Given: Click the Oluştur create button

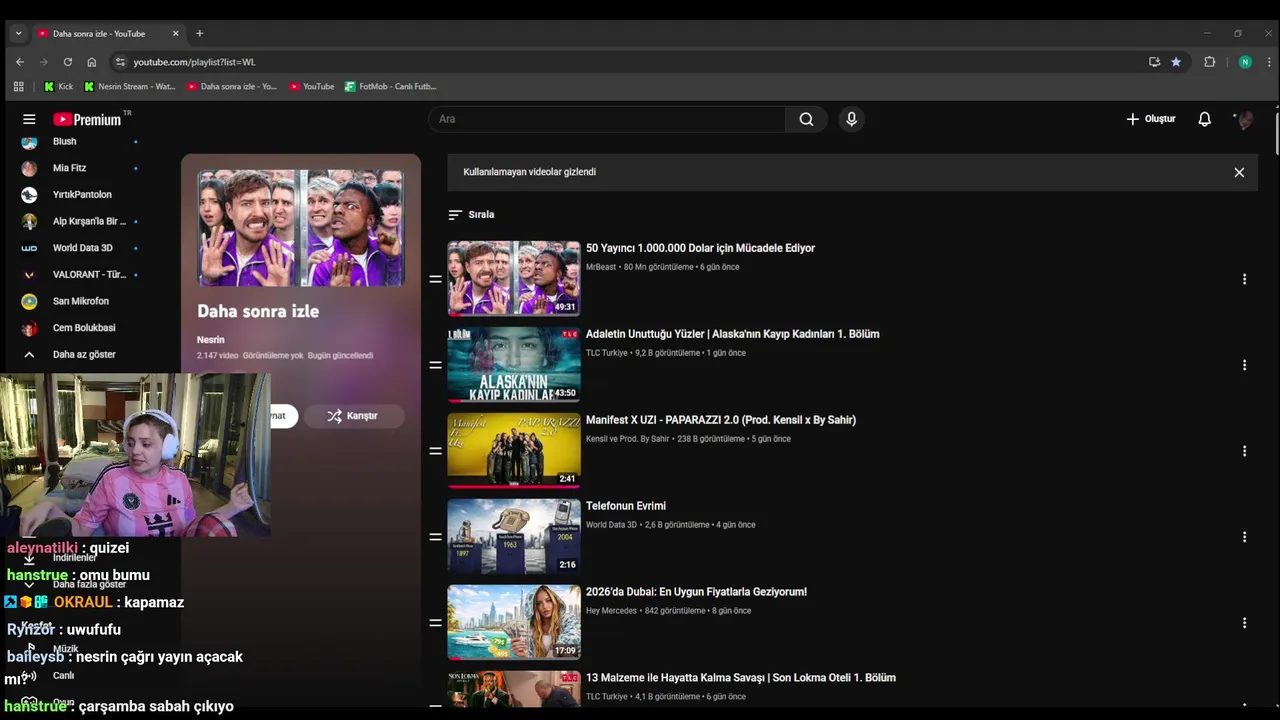Looking at the screenshot, I should click(1150, 119).
